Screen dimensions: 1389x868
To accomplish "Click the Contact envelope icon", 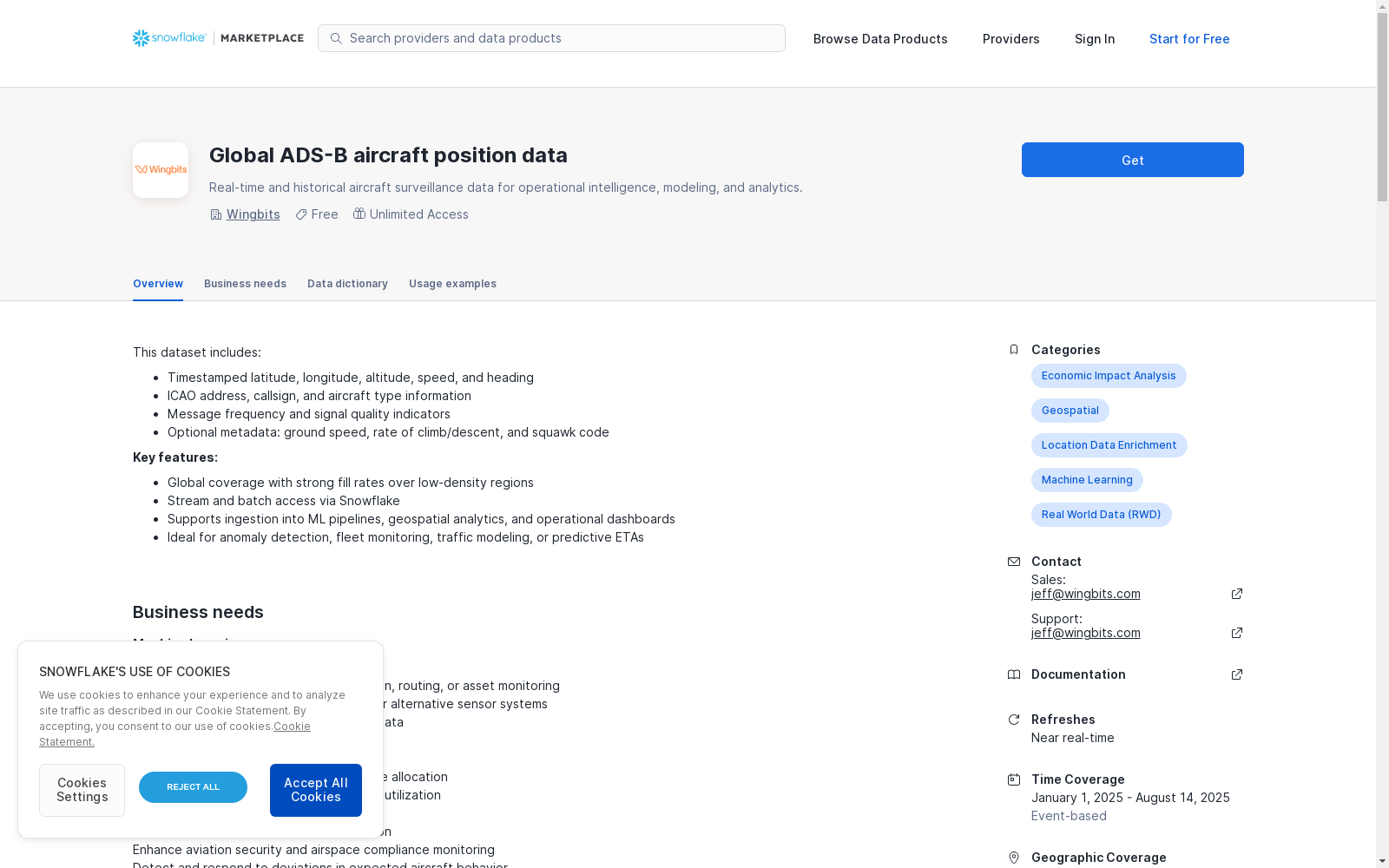I will (x=1014, y=562).
